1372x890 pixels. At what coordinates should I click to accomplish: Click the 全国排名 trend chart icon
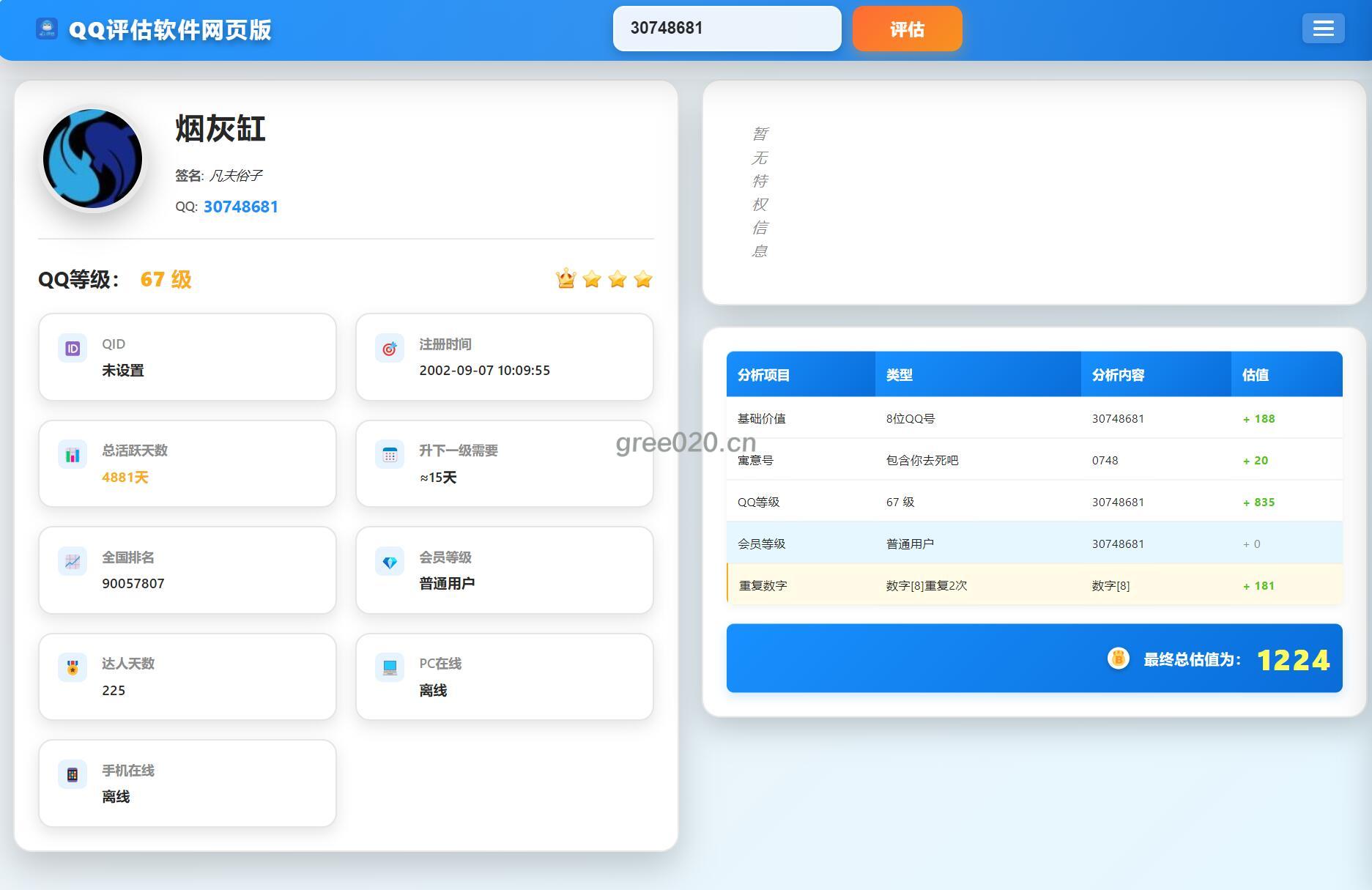point(73,562)
